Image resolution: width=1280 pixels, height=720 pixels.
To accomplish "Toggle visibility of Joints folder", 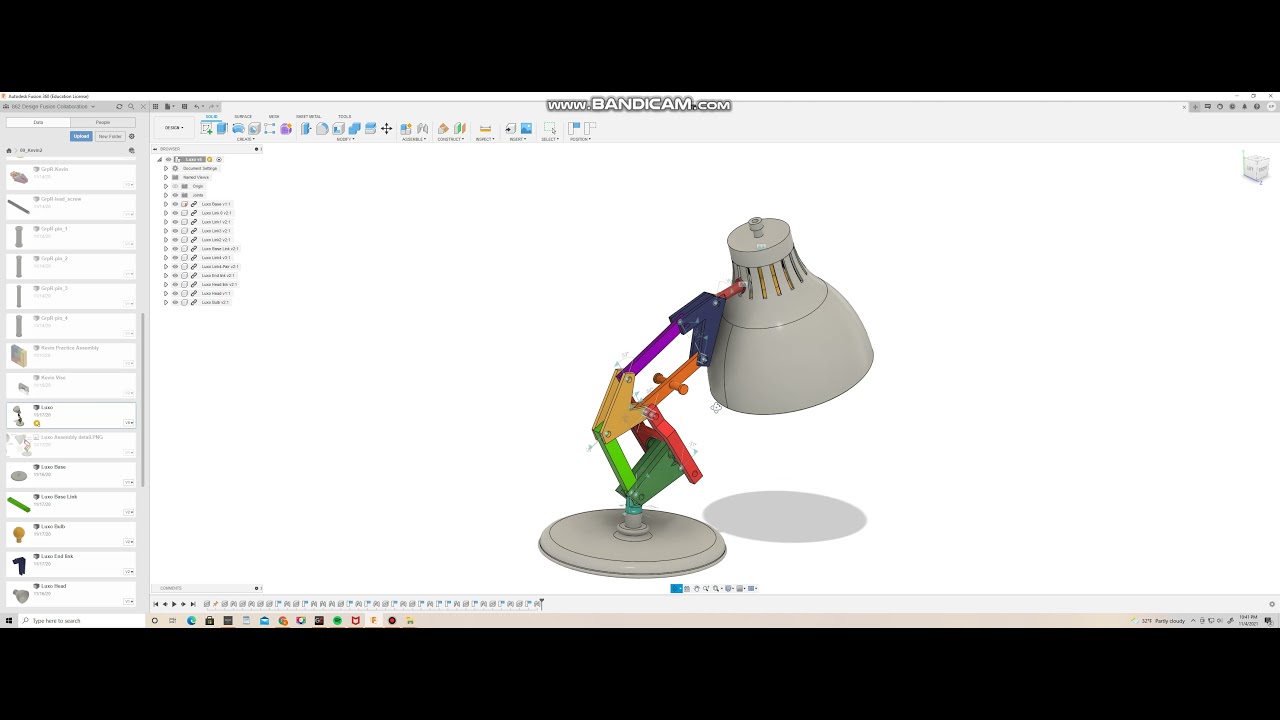I will [175, 195].
